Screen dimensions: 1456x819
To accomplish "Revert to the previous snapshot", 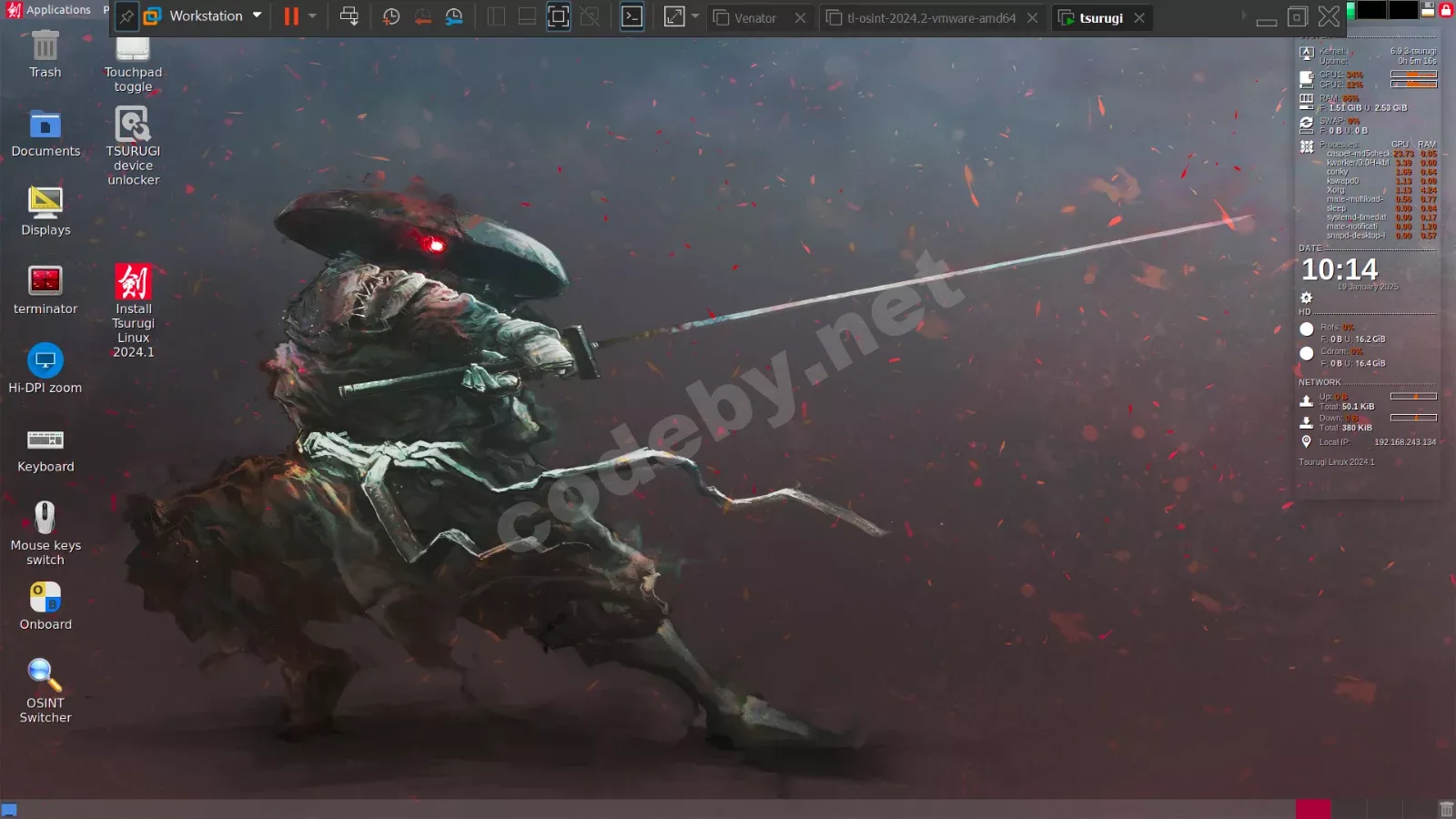I will [x=423, y=16].
